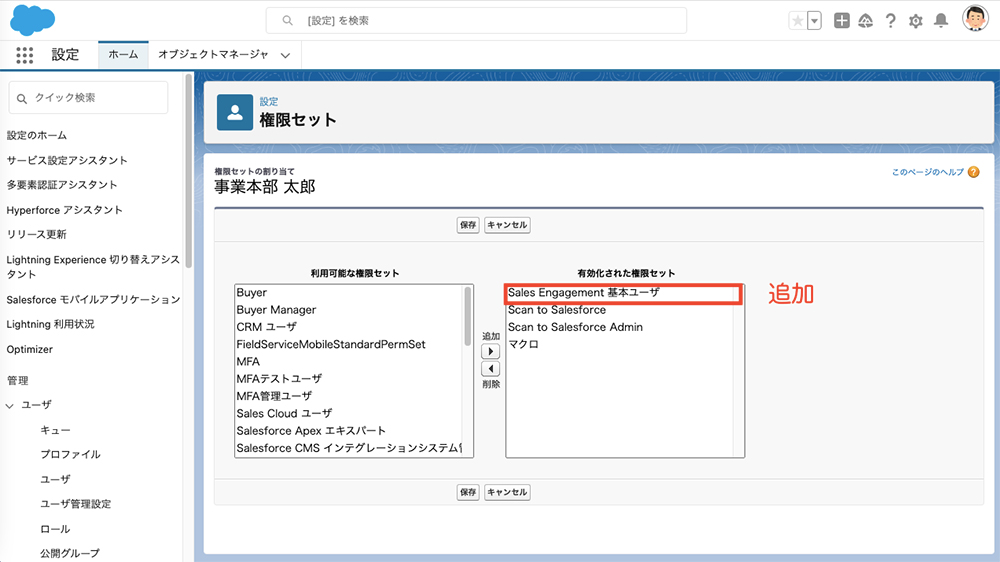The width and height of the screenshot is (1000, 562).
Task: Click the remove arrow button (削除)
Action: click(490, 369)
